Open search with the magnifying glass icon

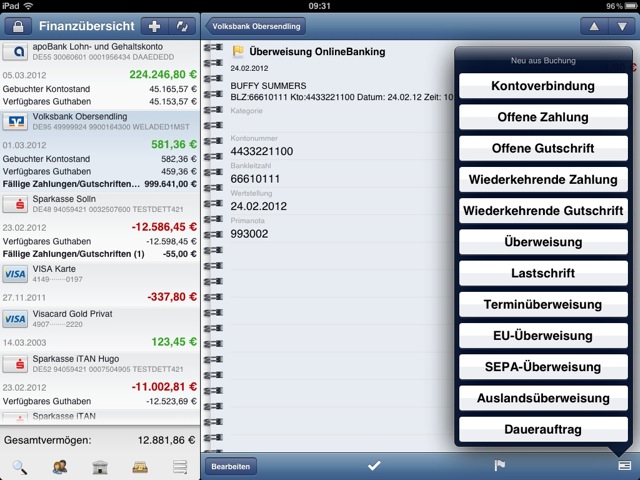tap(20, 465)
